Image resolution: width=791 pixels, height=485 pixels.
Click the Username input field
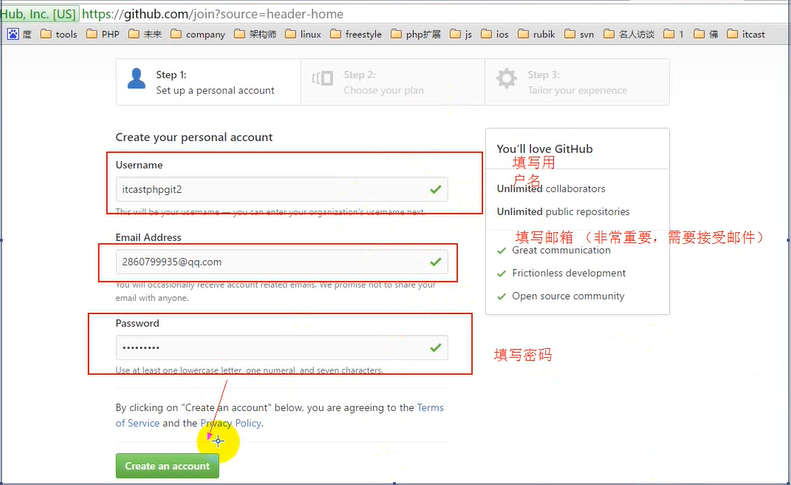(x=282, y=189)
